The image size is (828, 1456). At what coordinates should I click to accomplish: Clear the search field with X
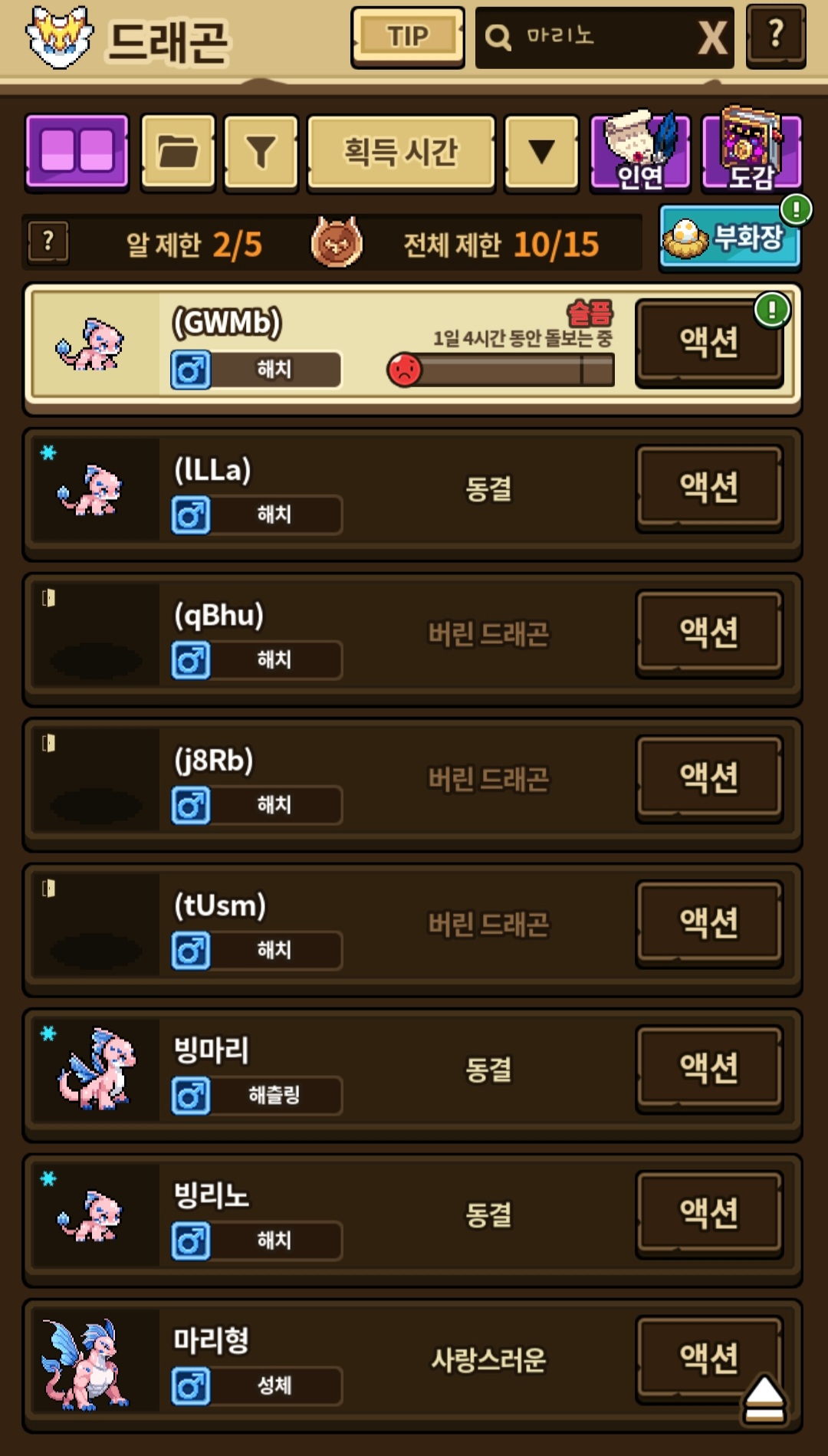[x=713, y=38]
